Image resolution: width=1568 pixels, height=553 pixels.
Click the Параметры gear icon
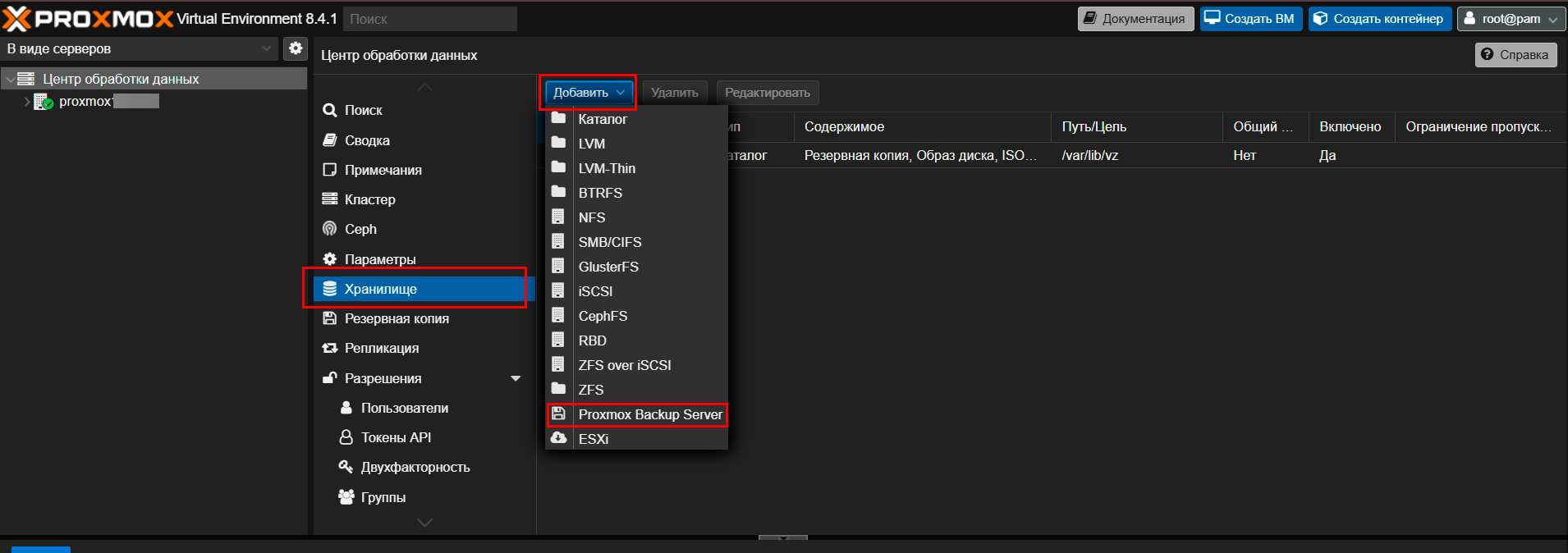(330, 259)
